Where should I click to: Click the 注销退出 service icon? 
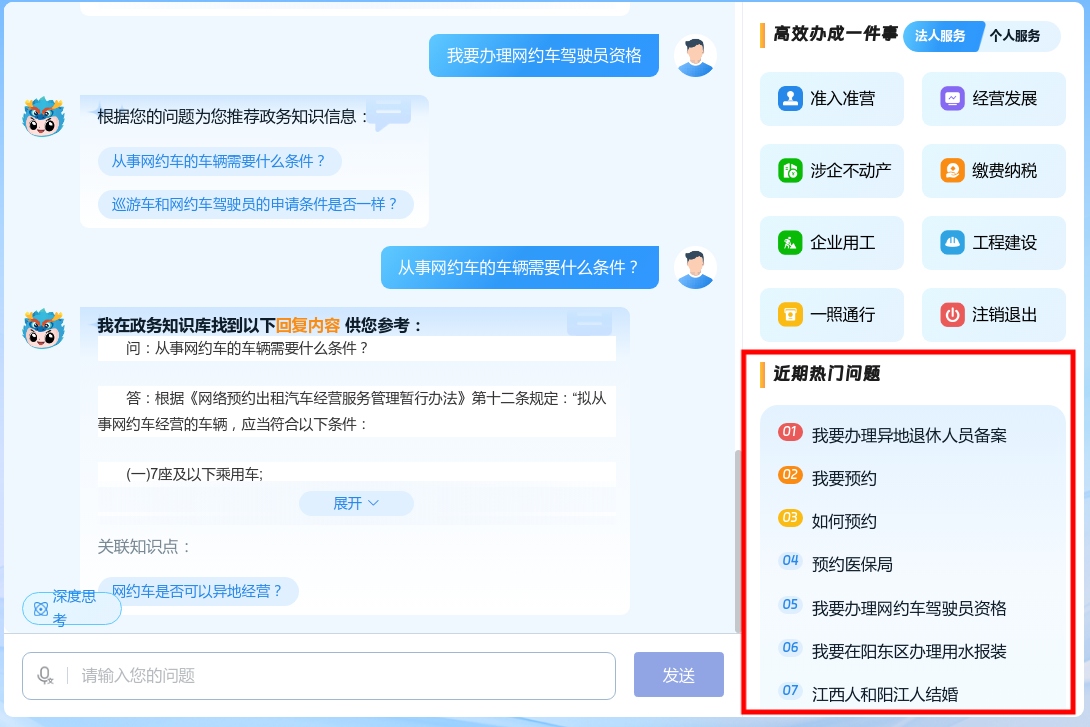point(993,314)
